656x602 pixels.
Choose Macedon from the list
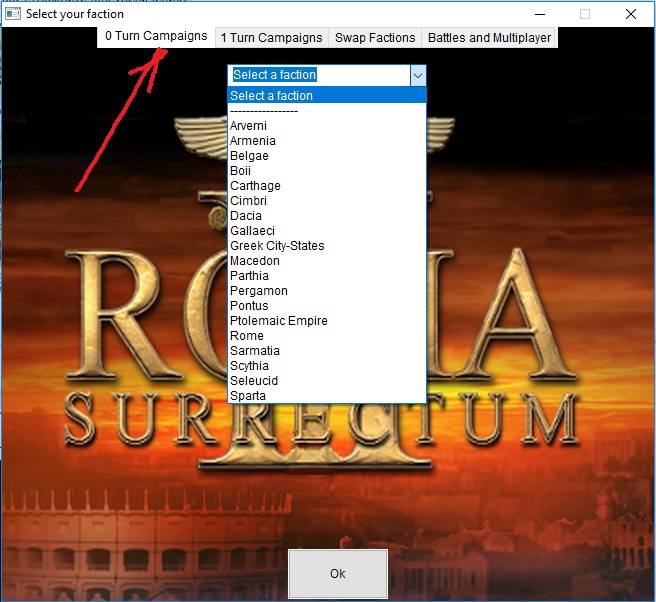[x=327, y=261]
